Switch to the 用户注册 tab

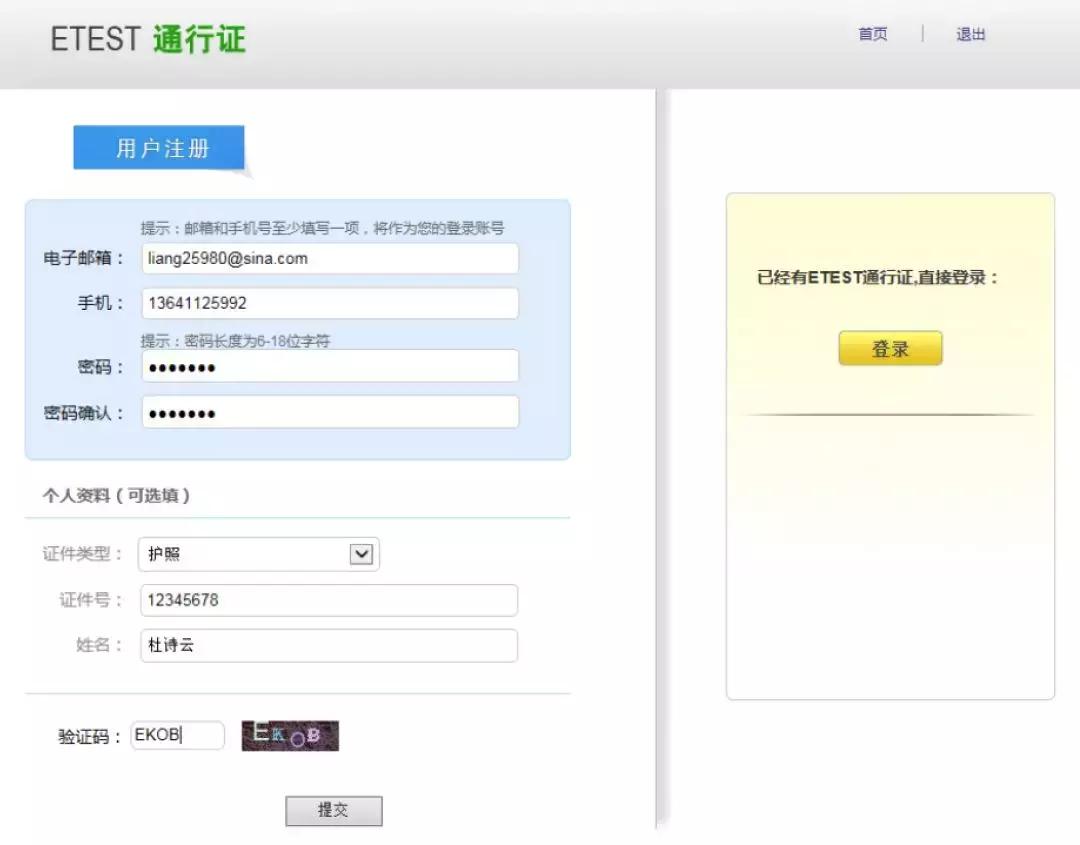click(158, 146)
